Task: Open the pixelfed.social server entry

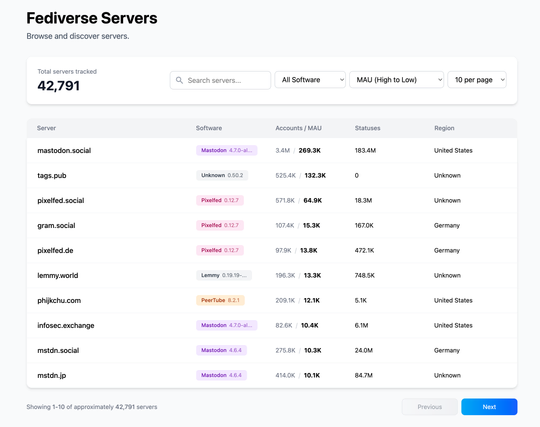Action: click(61, 200)
